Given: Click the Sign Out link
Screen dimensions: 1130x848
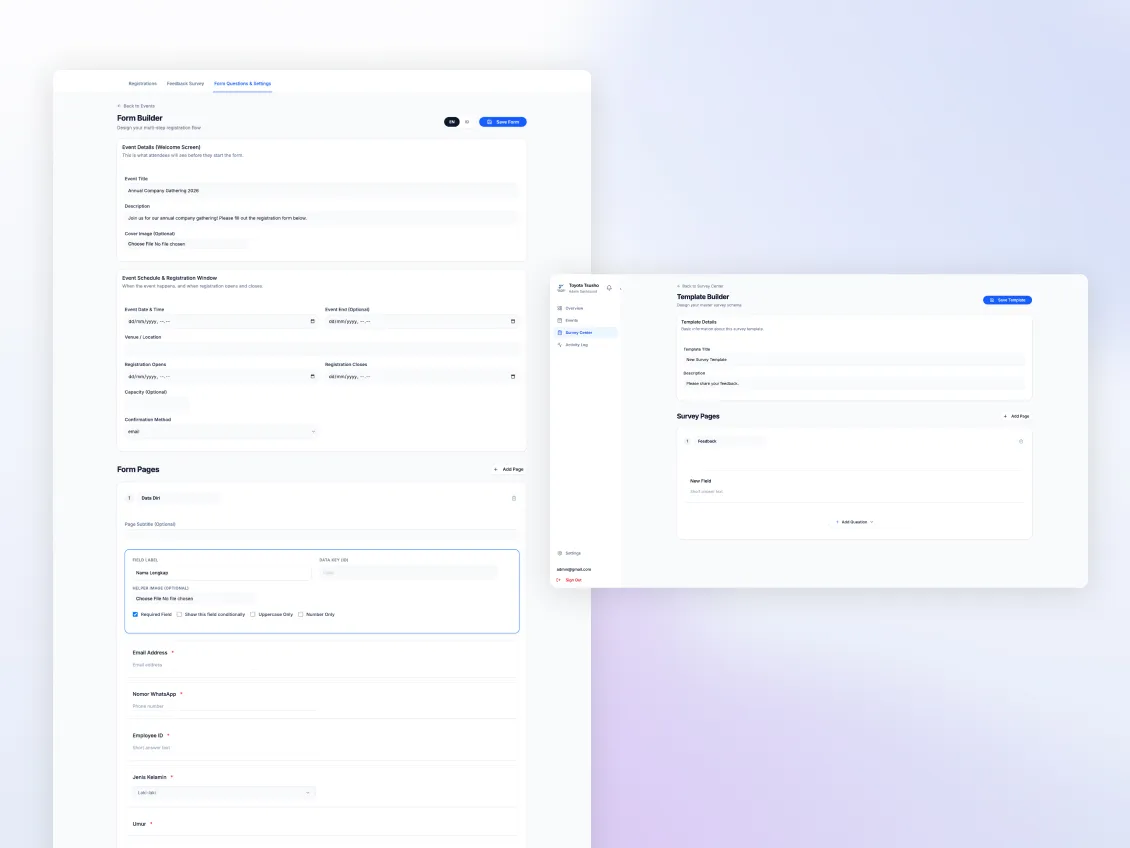Looking at the screenshot, I should 574,580.
